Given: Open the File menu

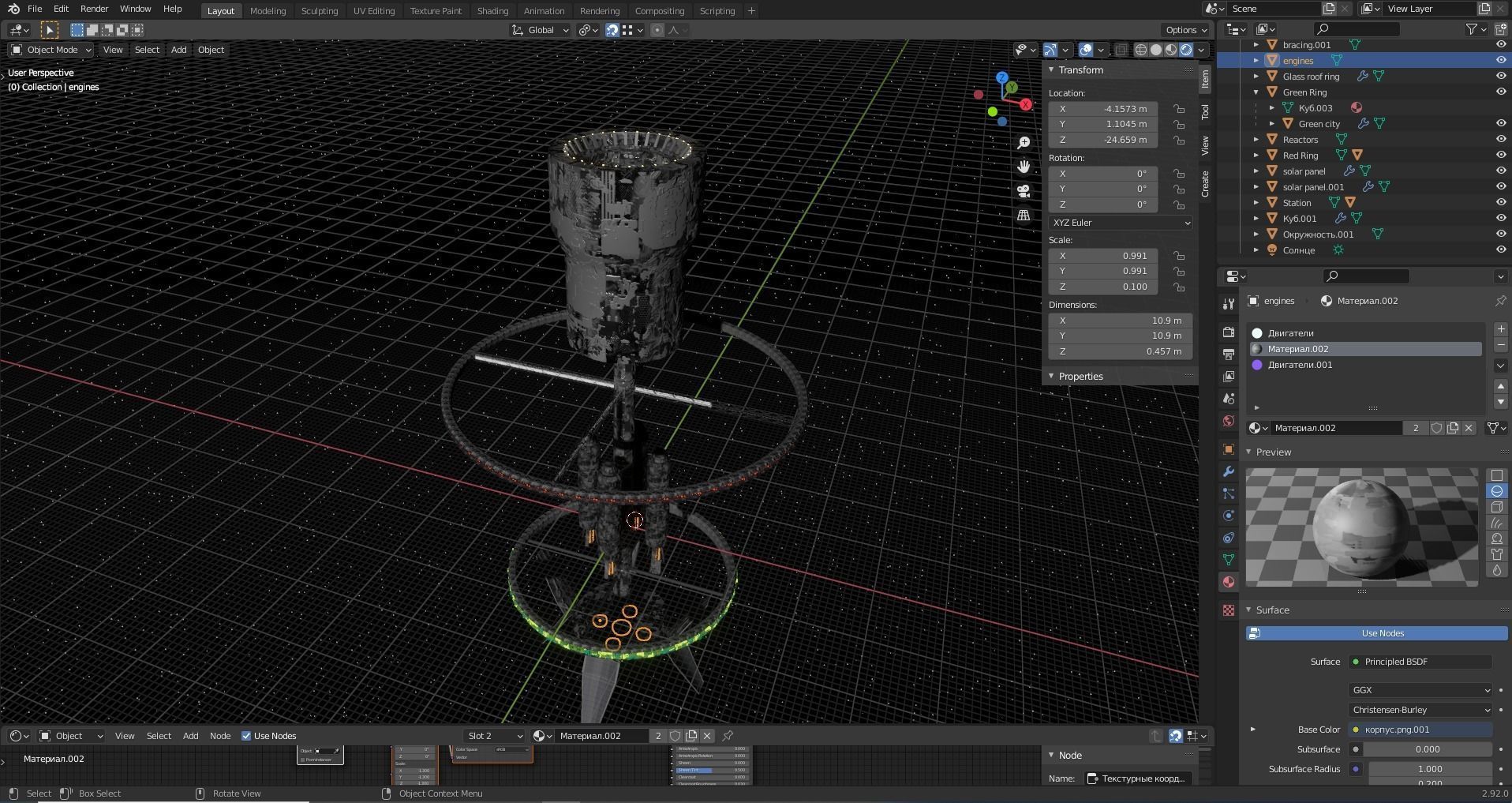Looking at the screenshot, I should (35, 9).
